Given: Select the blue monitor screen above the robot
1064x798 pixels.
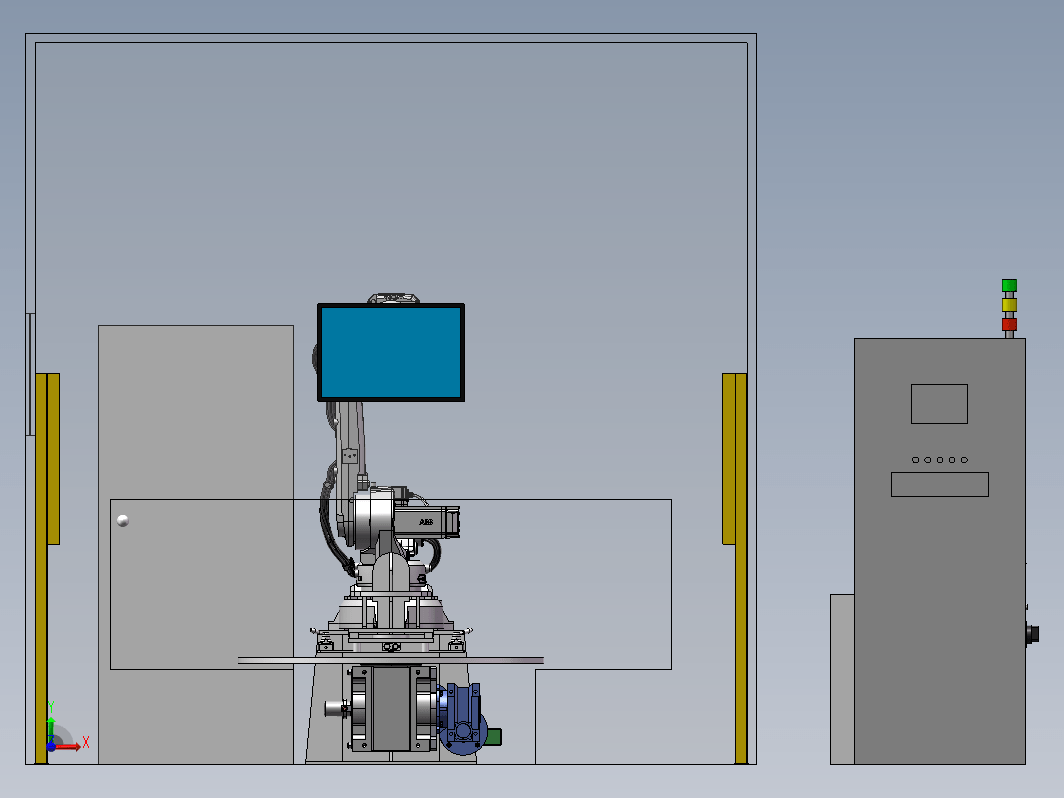Looking at the screenshot, I should pyautogui.click(x=391, y=352).
